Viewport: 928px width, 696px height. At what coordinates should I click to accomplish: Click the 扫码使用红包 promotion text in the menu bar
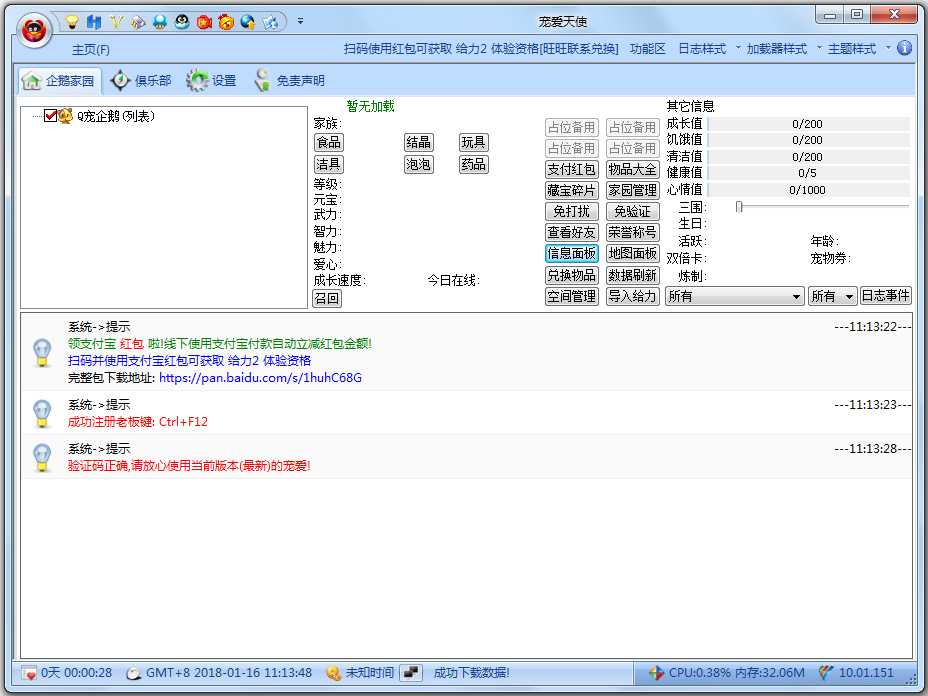click(x=481, y=49)
